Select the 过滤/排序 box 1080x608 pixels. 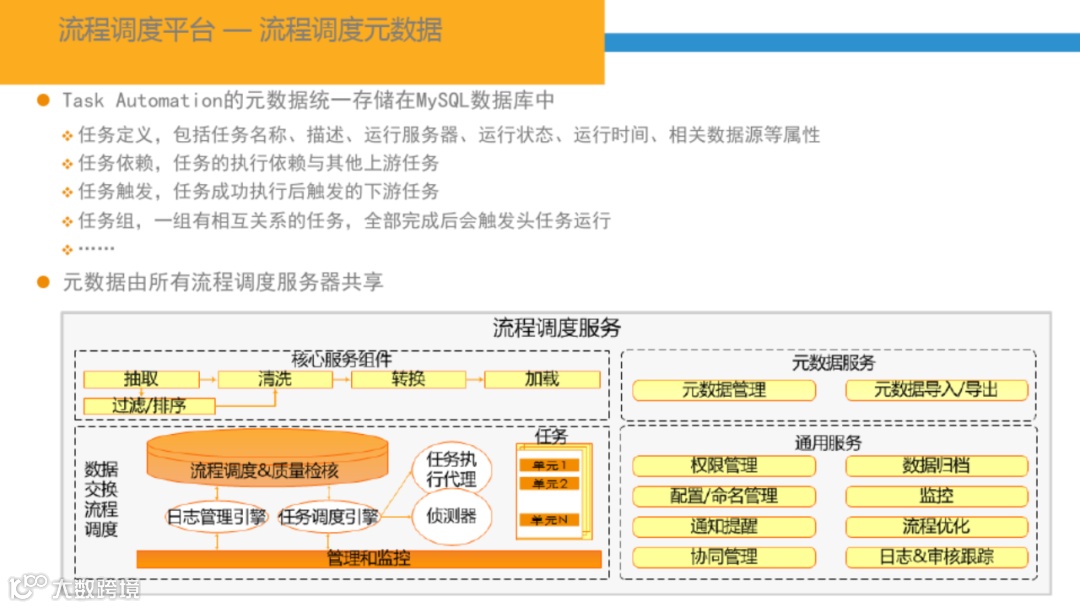(149, 406)
